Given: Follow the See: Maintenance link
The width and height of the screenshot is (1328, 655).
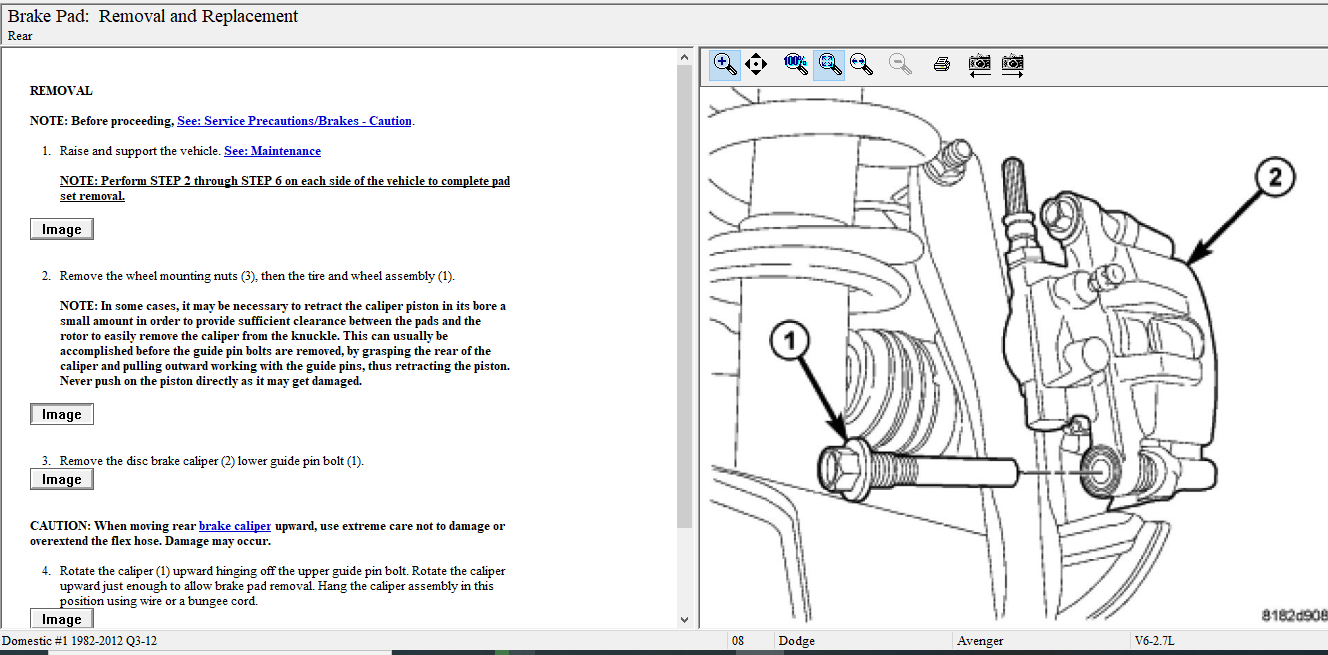Looking at the screenshot, I should pos(272,151).
